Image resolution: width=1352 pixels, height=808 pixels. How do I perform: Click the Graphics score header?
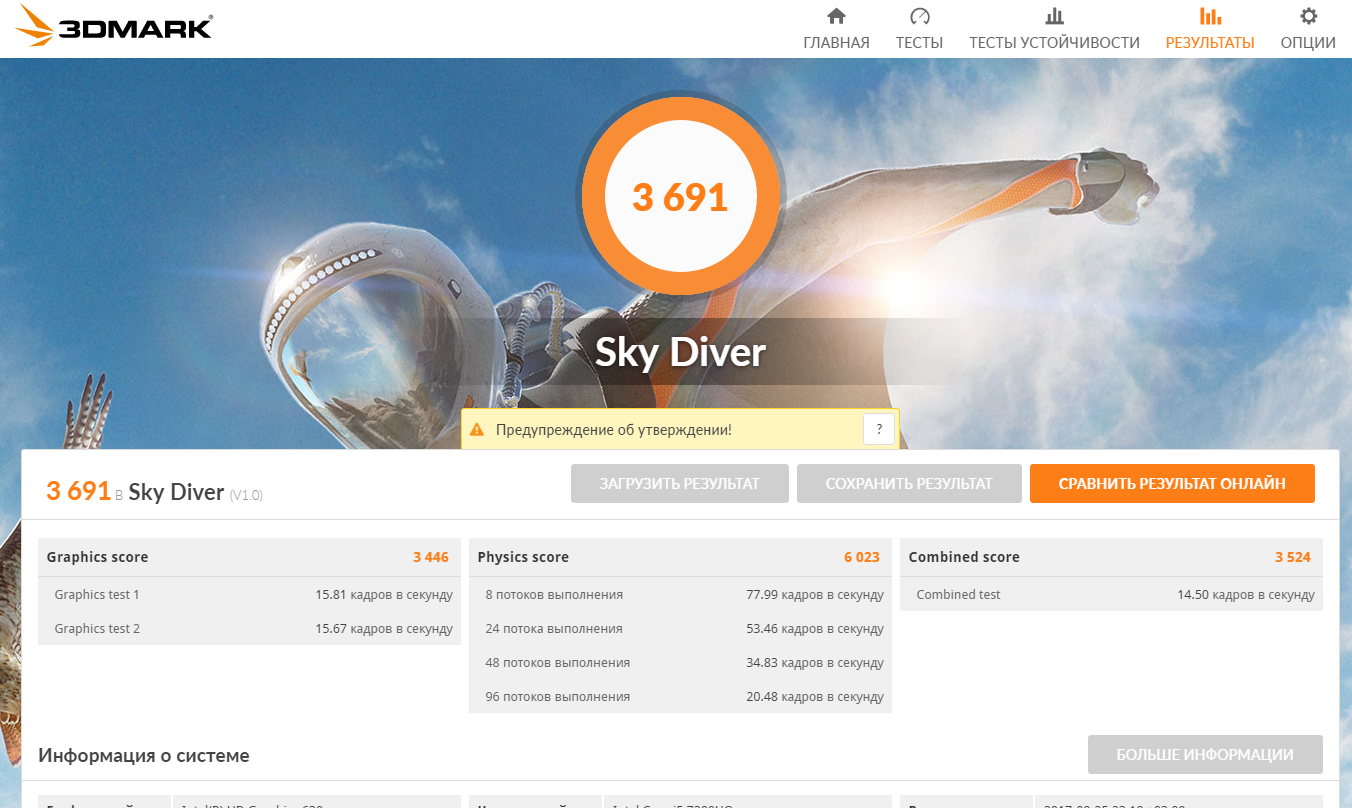coord(97,557)
